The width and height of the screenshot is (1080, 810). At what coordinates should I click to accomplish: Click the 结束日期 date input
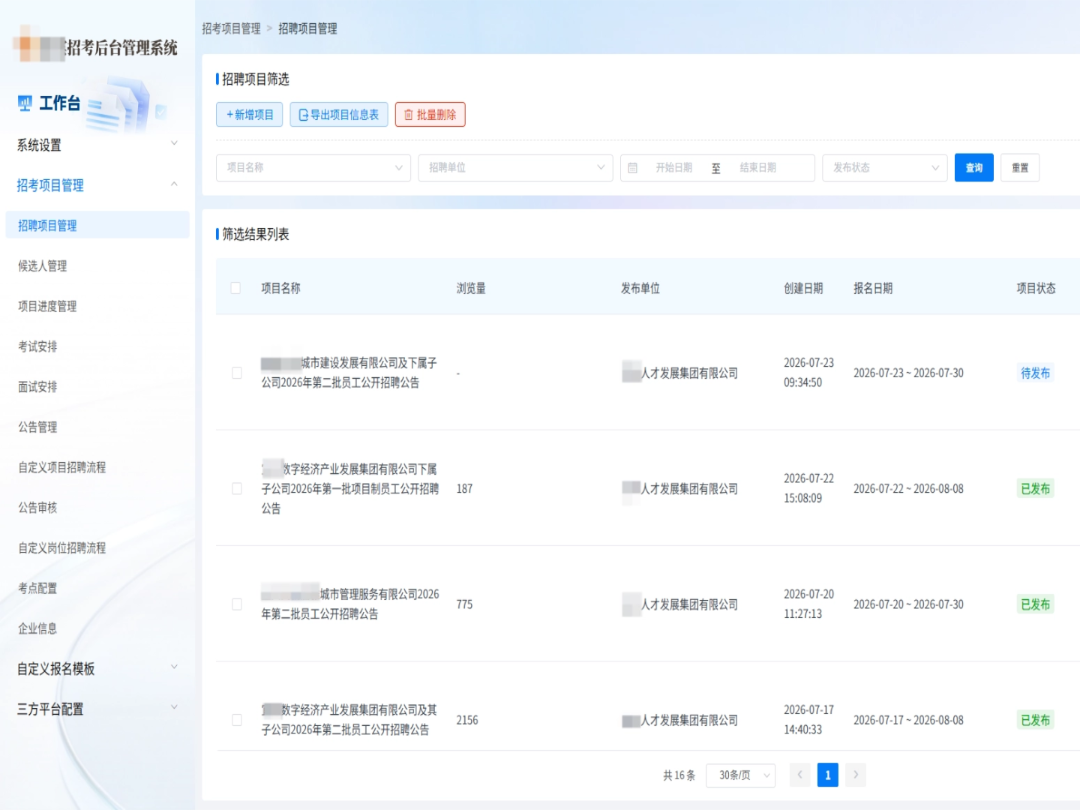coord(758,167)
